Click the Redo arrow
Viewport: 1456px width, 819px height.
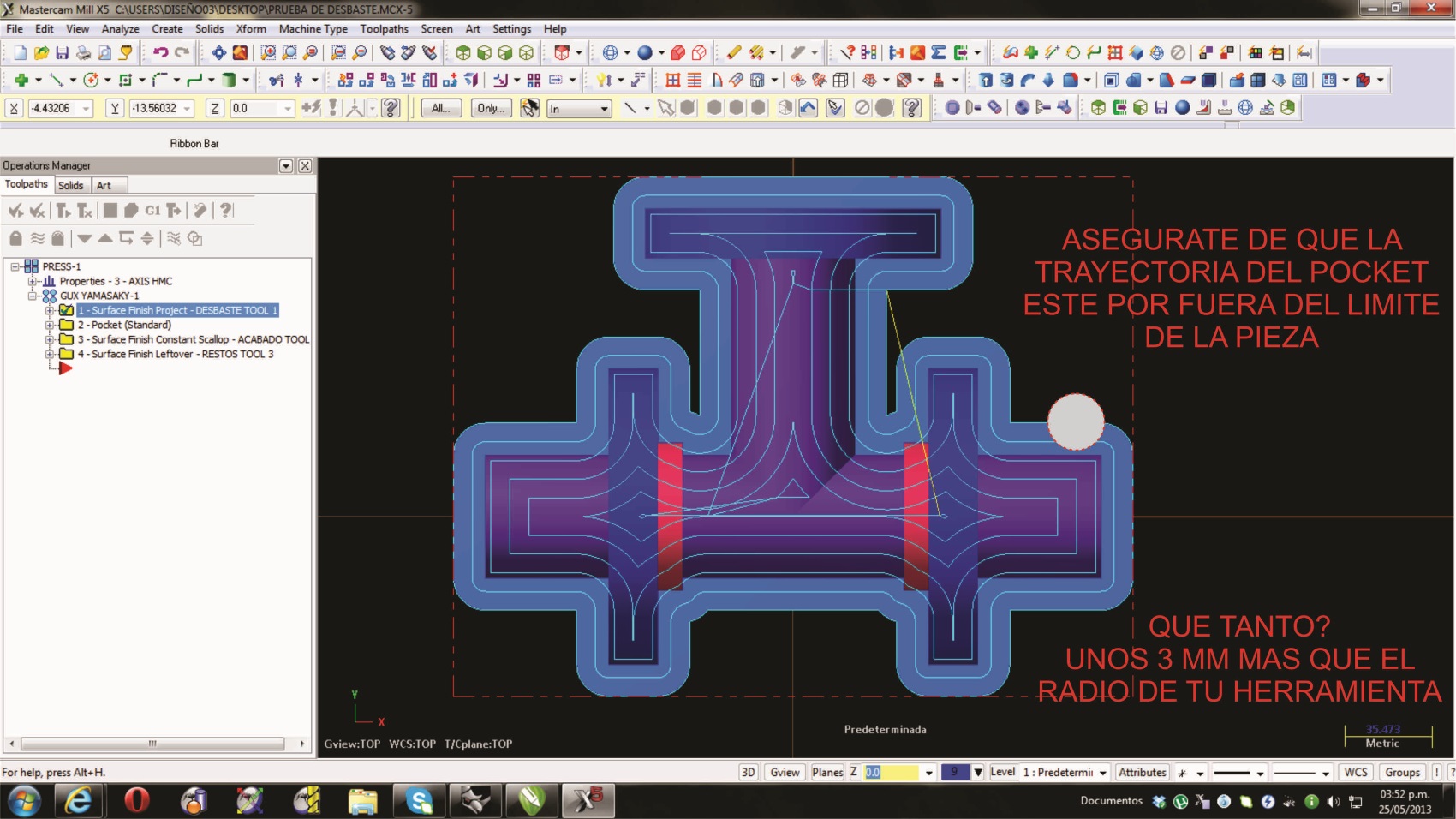(182, 53)
